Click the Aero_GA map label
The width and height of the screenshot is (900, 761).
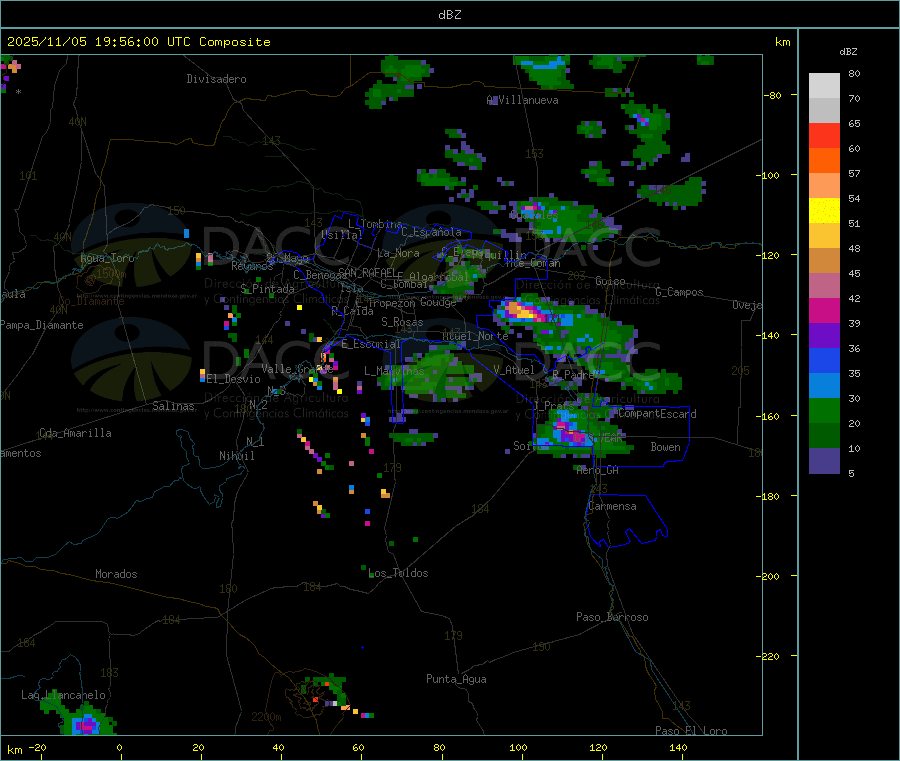pyautogui.click(x=597, y=470)
